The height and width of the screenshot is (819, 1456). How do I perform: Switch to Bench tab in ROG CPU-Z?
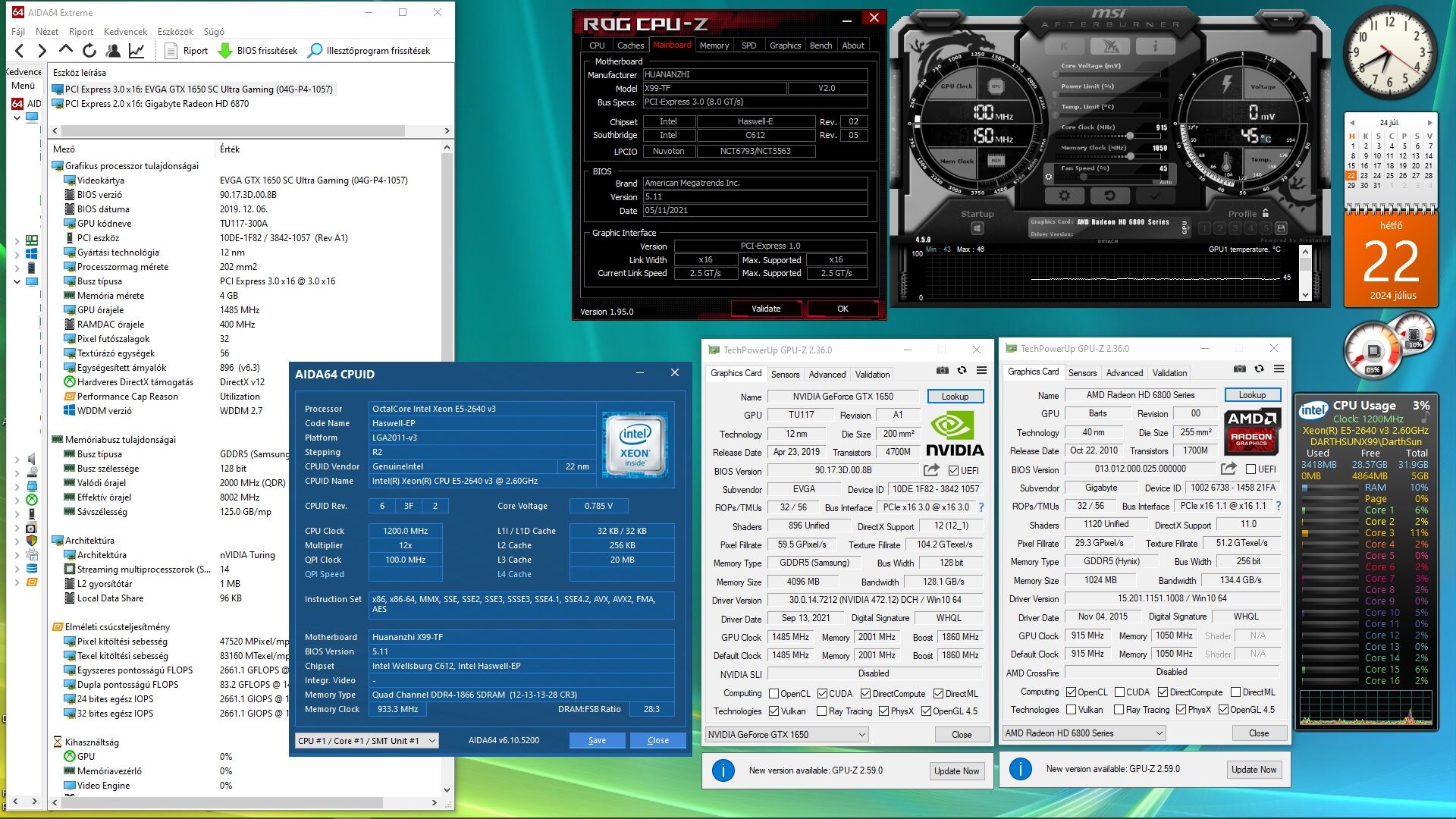pyautogui.click(x=821, y=45)
